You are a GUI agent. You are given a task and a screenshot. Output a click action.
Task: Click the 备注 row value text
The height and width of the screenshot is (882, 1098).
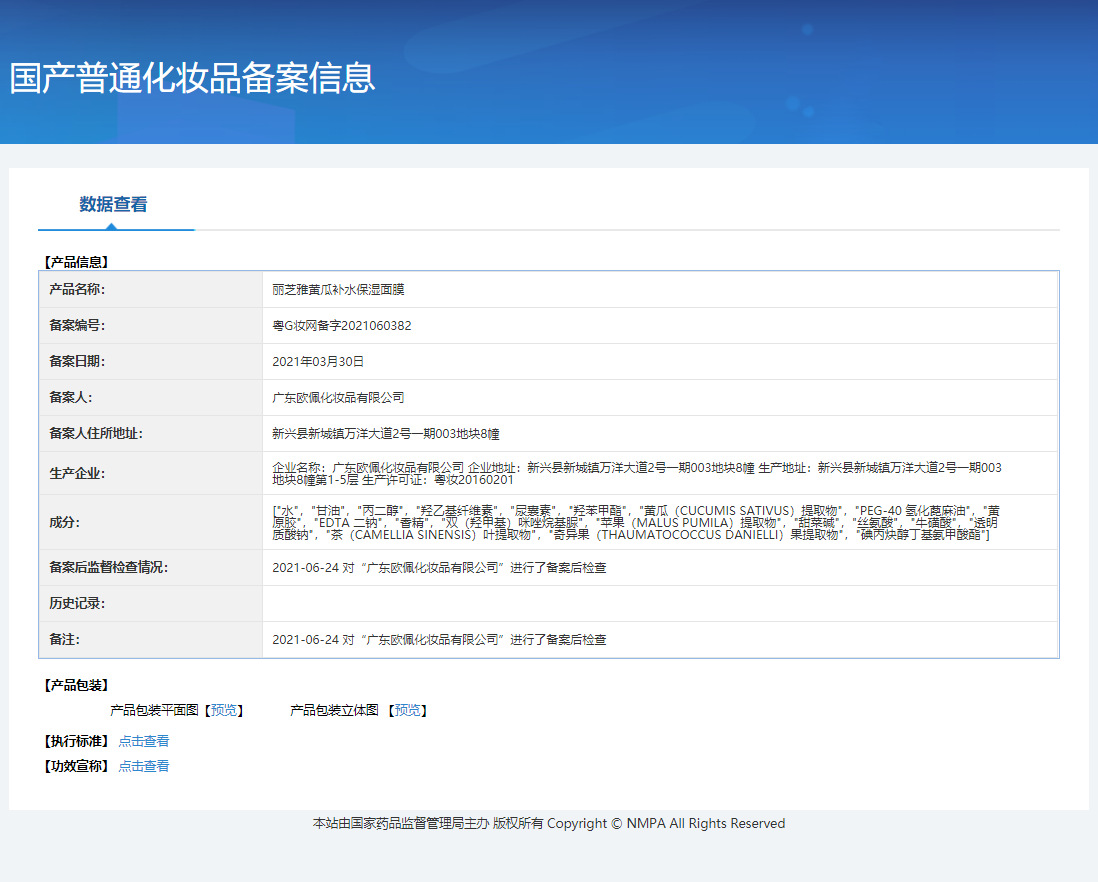(439, 640)
